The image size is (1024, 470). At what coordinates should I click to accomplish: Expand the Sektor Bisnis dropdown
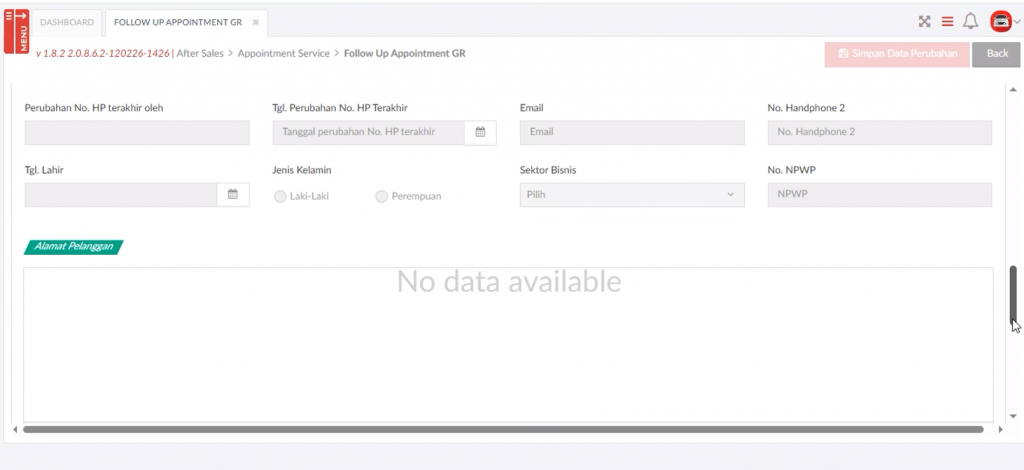[x=632, y=195]
